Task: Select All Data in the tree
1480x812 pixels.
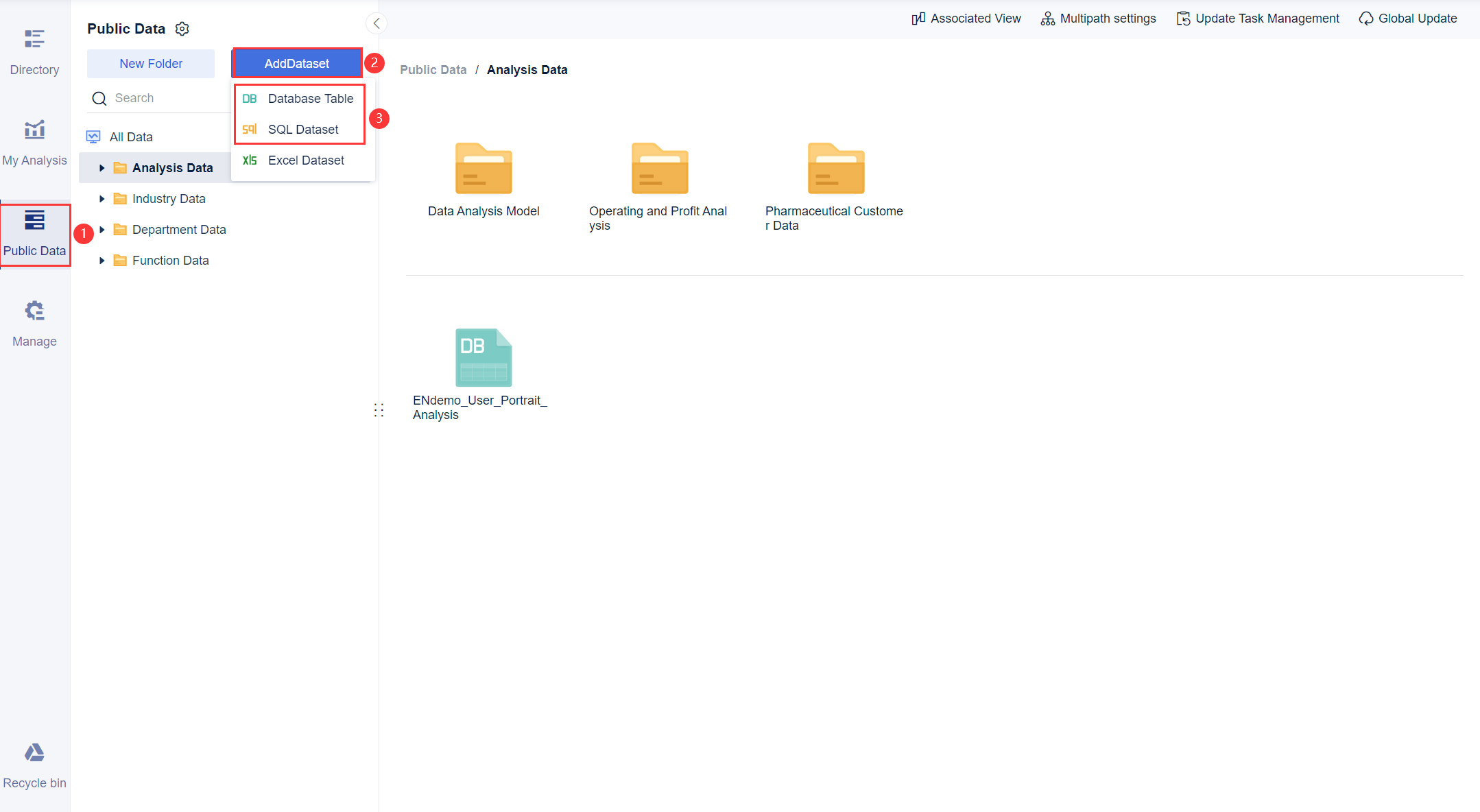Action: point(131,137)
